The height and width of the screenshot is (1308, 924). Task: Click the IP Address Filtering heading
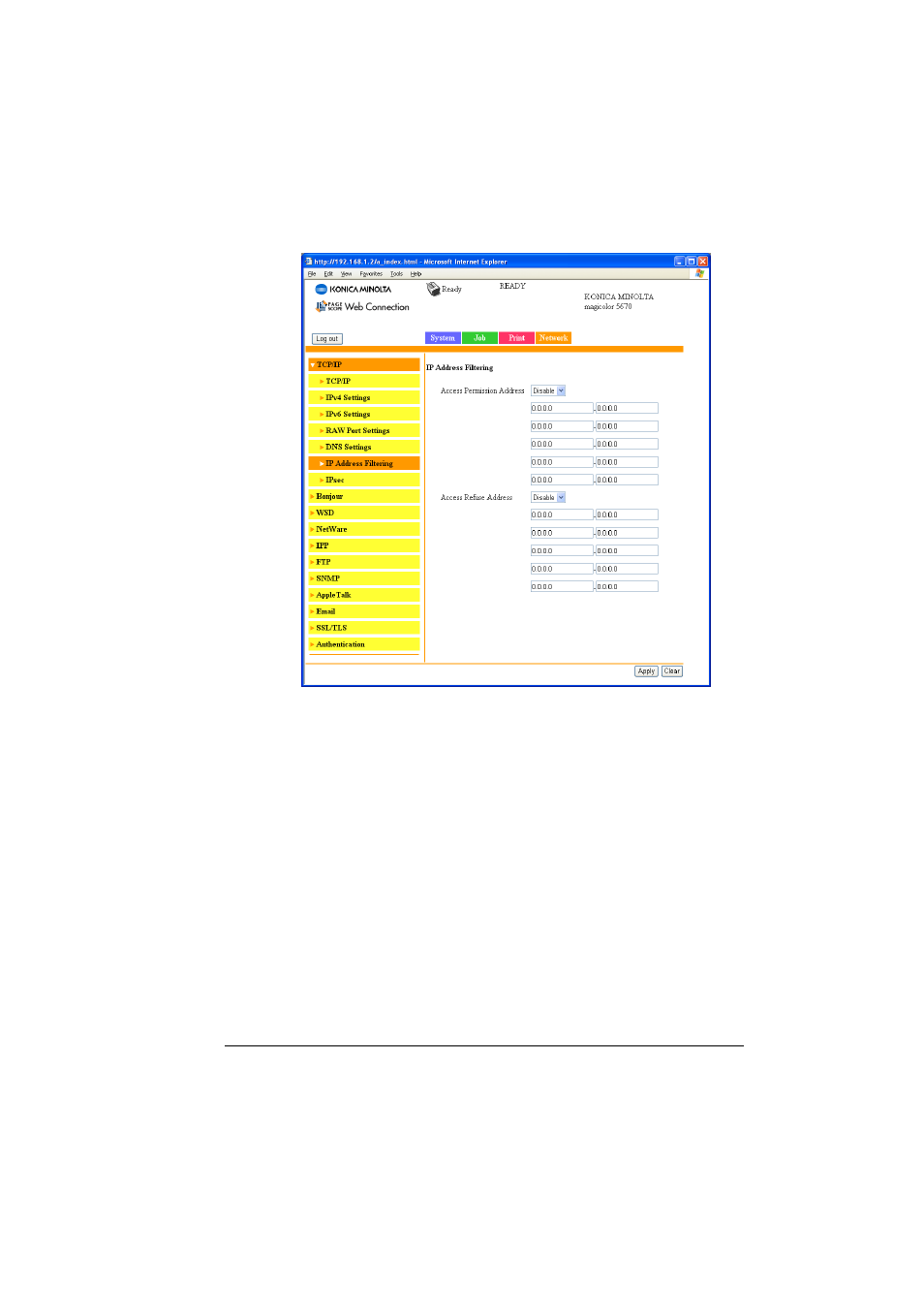coord(460,368)
